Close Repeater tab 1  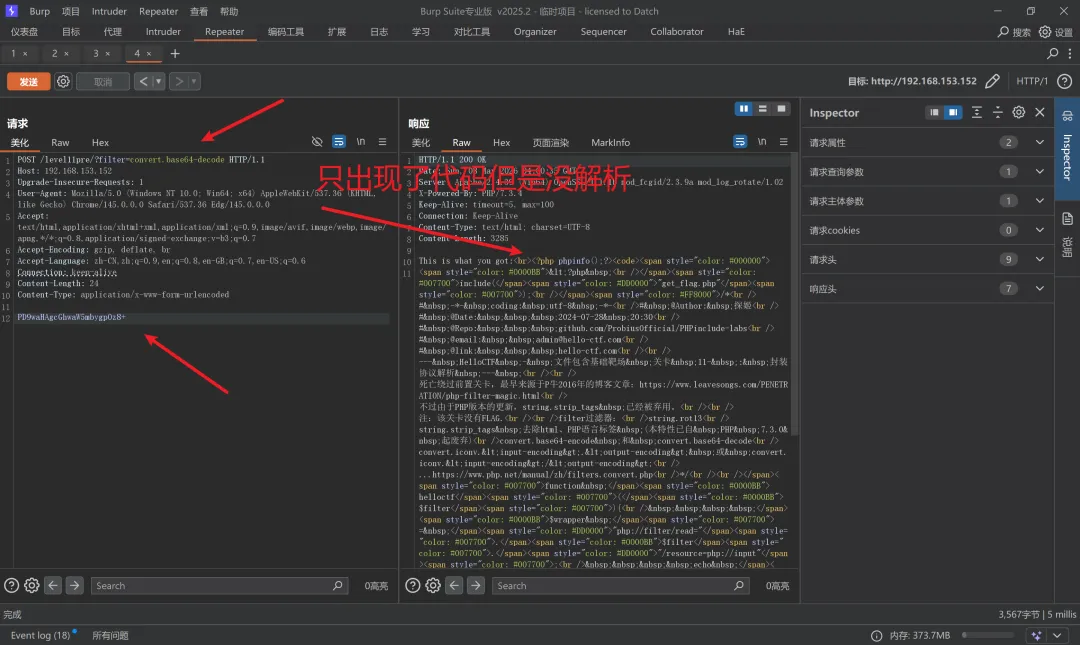pyautogui.click(x=25, y=53)
